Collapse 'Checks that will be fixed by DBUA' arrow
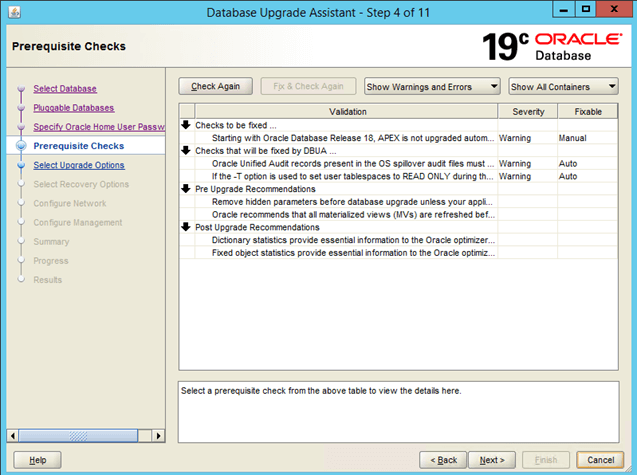This screenshot has width=637, height=475. click(187, 150)
